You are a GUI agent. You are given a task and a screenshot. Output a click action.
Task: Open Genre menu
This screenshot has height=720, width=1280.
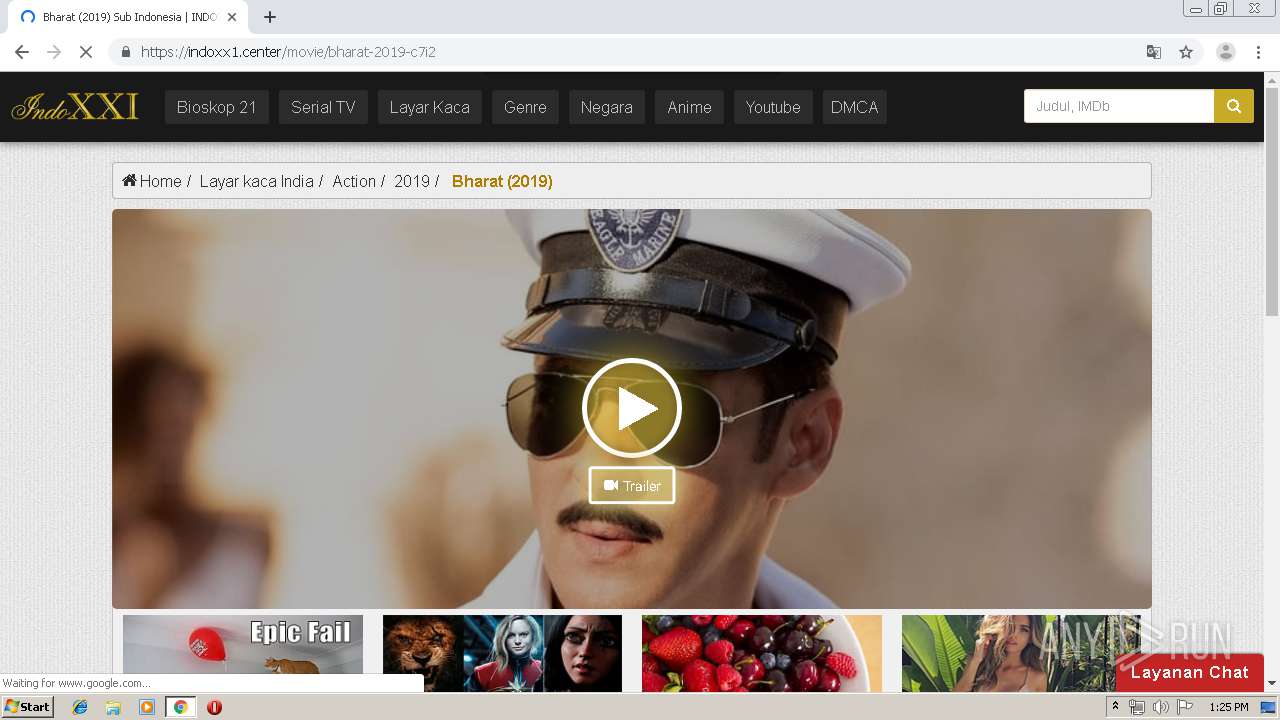(x=525, y=107)
